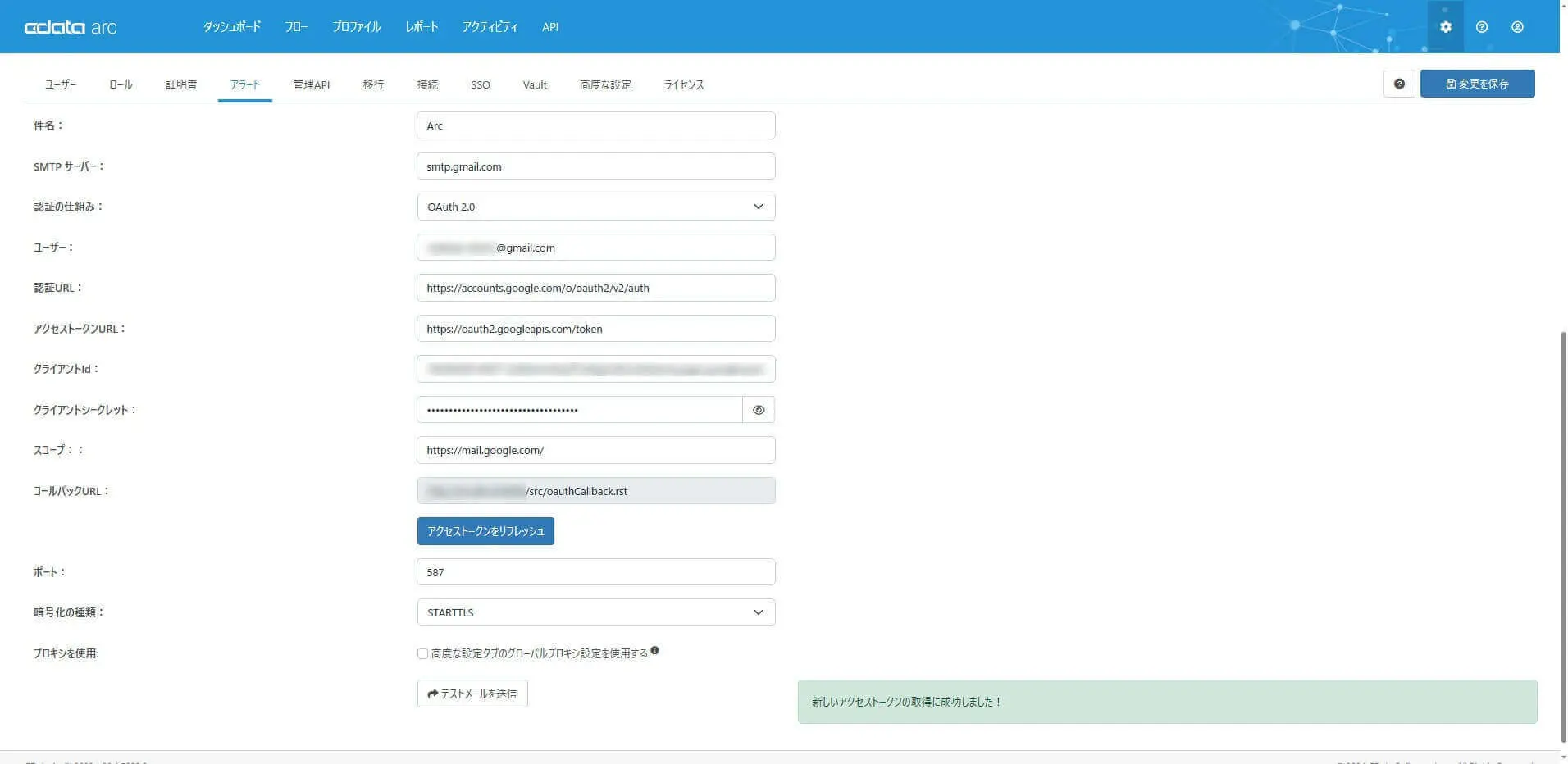Expand the 認証の仕組み OAuth 2.0 dropdown
Viewport: 1568px width, 764px height.
click(596, 207)
